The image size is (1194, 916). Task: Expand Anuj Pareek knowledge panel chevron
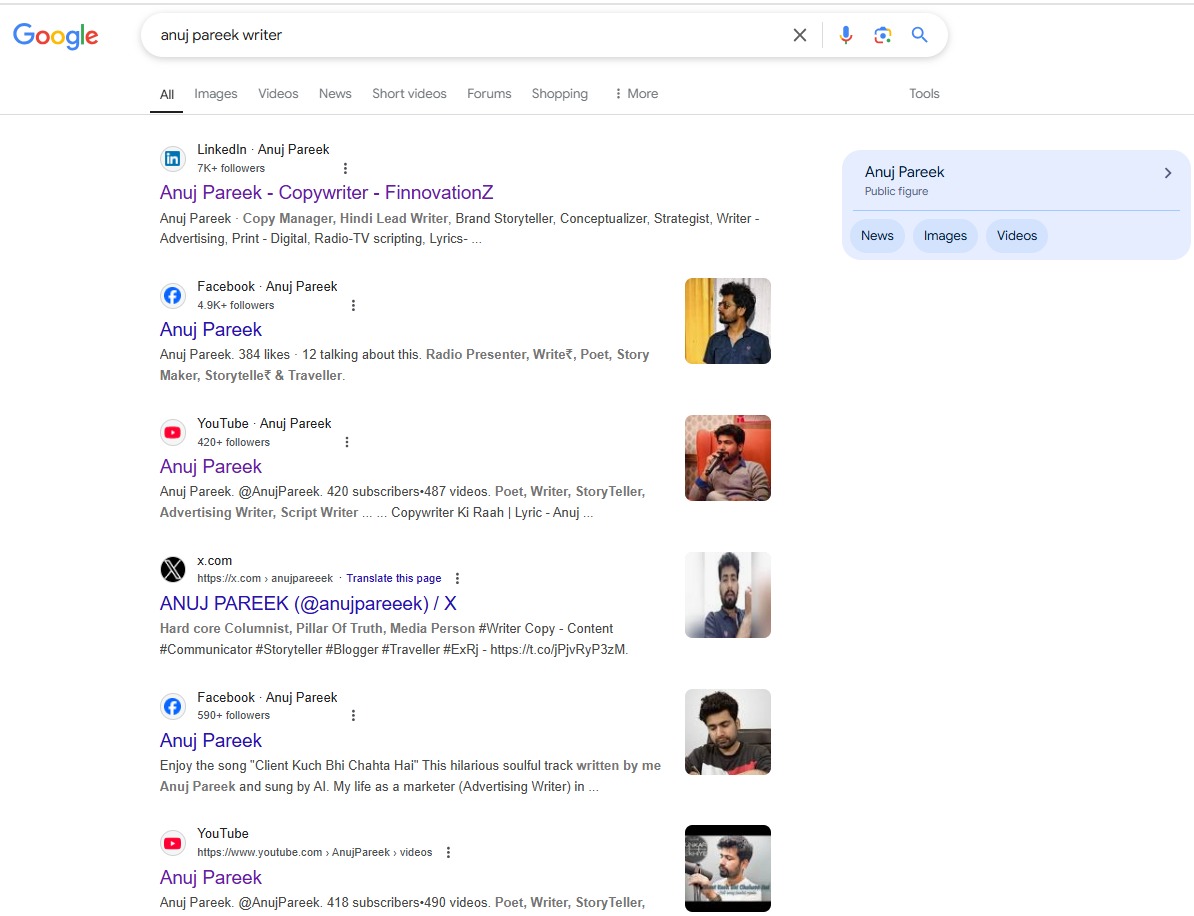[1167, 173]
